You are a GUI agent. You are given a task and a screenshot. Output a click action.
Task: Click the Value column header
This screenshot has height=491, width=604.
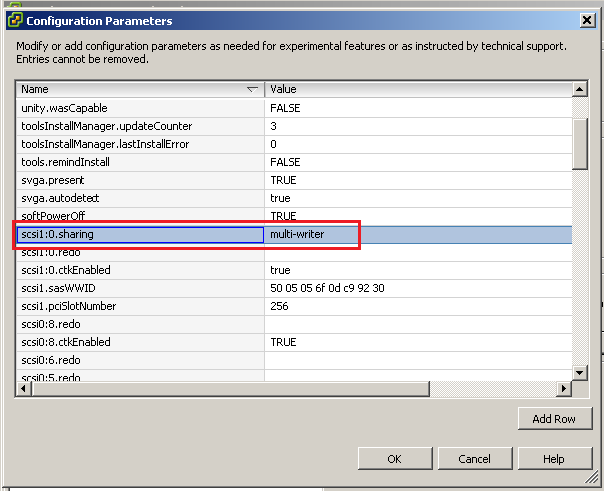(x=417, y=90)
